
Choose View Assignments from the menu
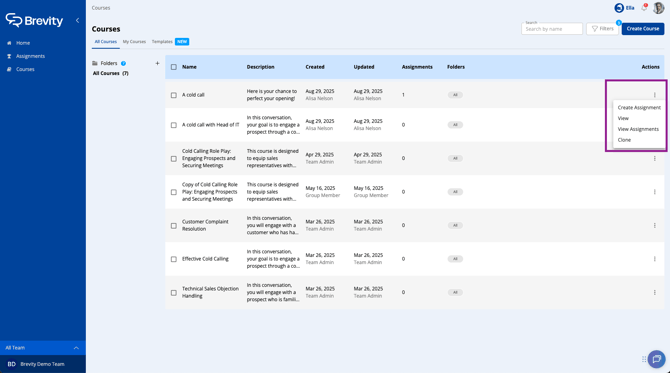[x=639, y=129]
